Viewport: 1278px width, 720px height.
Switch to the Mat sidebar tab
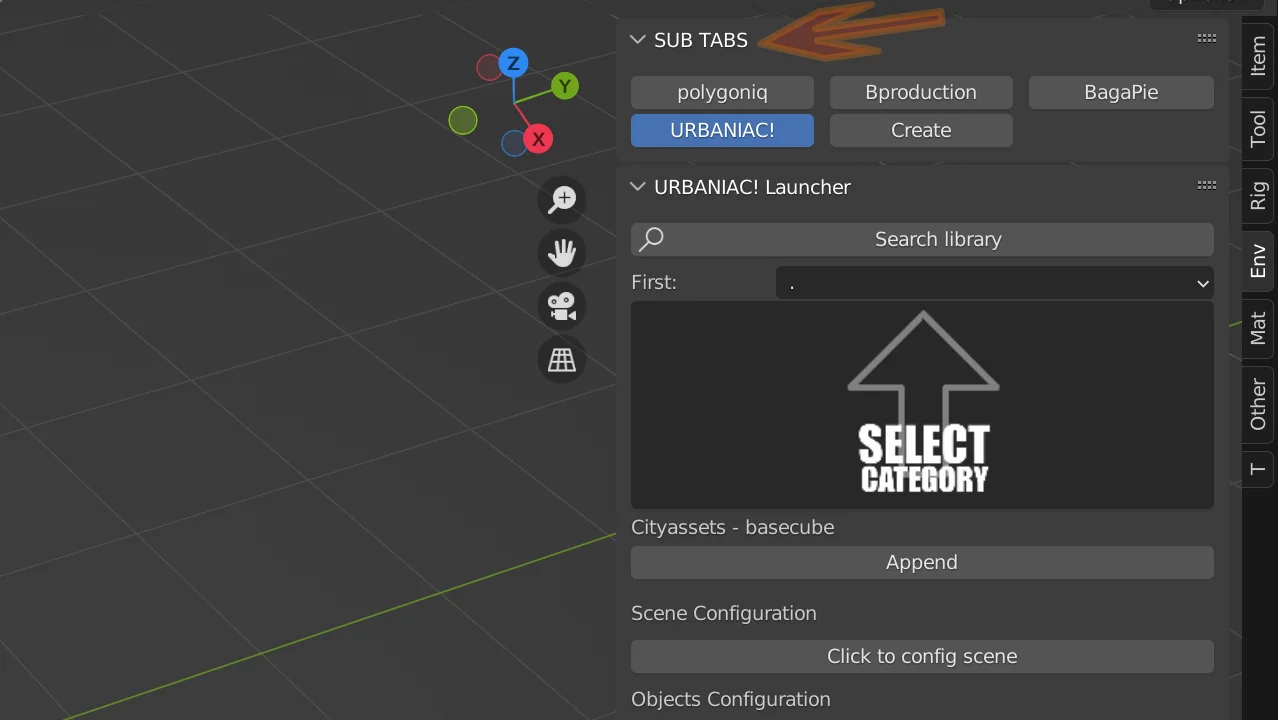[1258, 329]
